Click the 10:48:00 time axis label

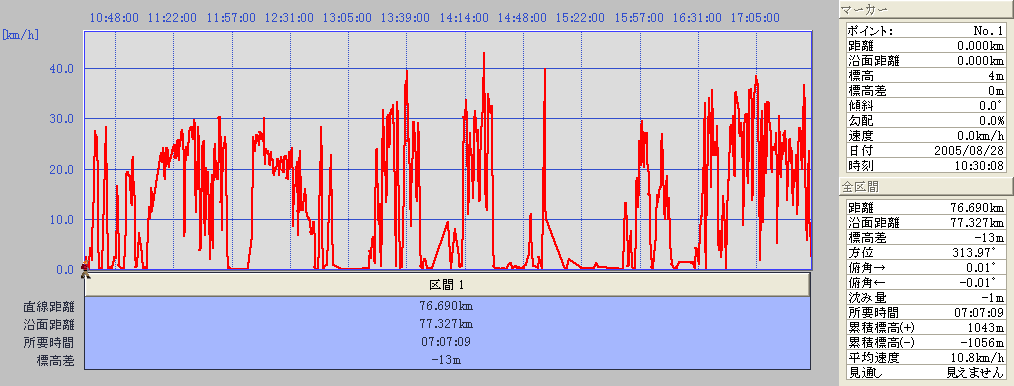pos(115,18)
